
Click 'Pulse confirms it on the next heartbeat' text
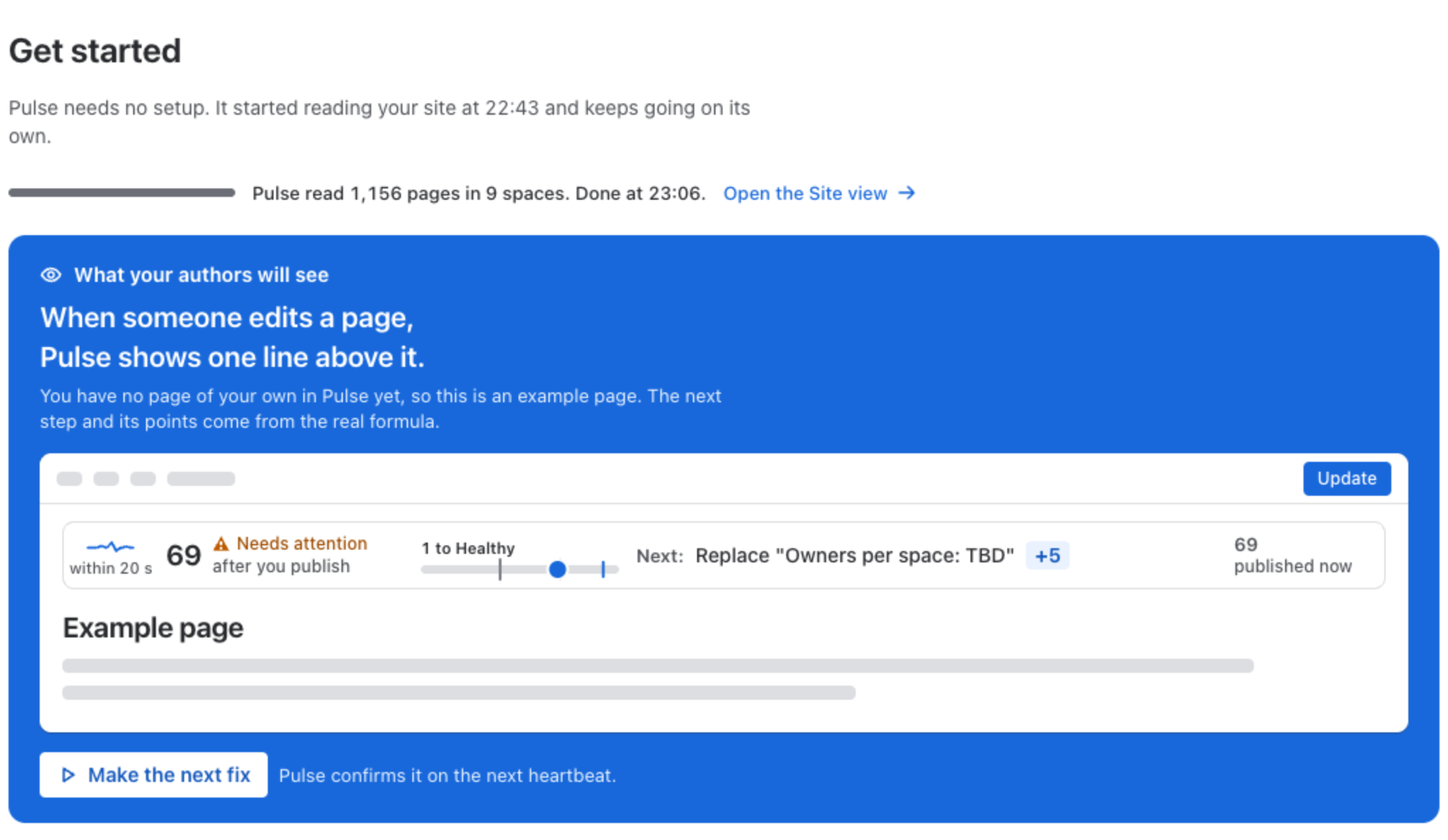click(x=448, y=776)
